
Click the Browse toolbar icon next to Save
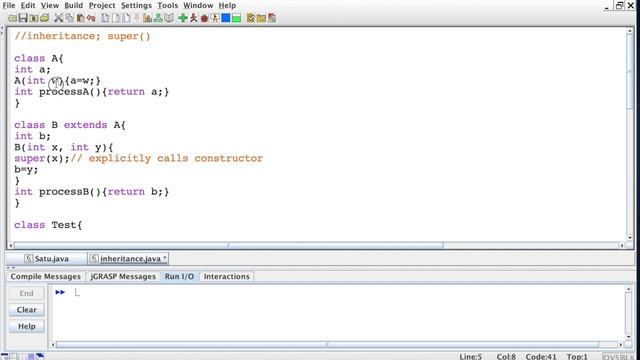pyautogui.click(x=34, y=18)
